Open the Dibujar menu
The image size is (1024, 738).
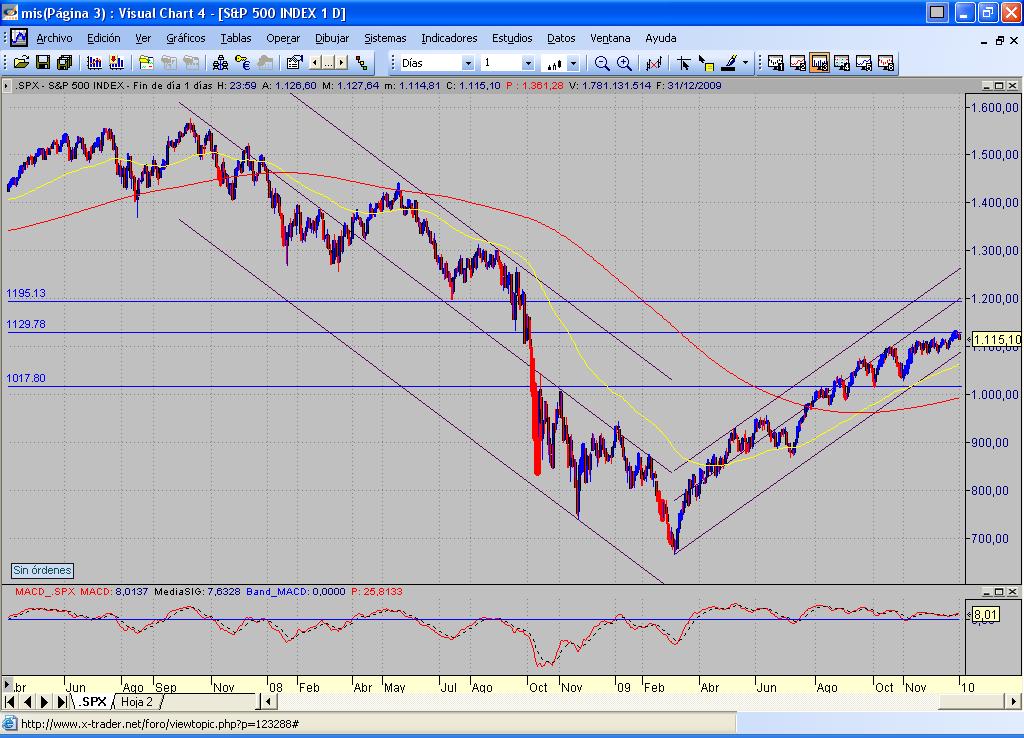(x=332, y=38)
